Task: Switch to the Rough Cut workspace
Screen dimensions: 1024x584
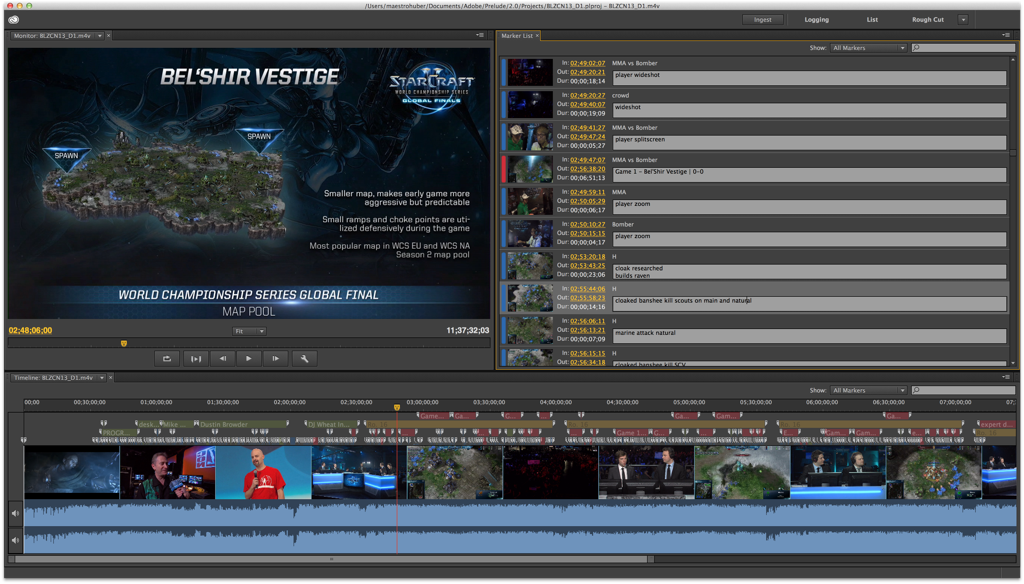Action: (x=927, y=20)
